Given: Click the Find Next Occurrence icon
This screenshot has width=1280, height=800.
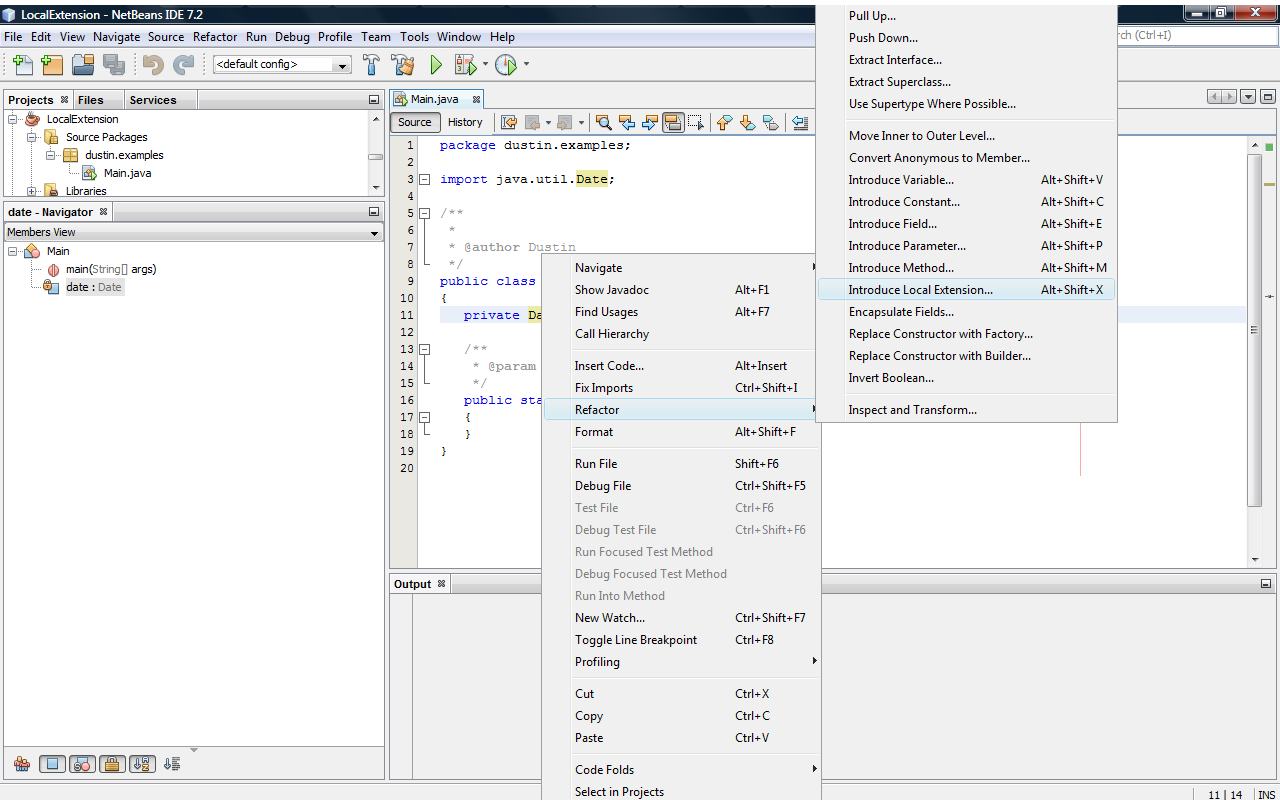Looking at the screenshot, I should pos(650,122).
